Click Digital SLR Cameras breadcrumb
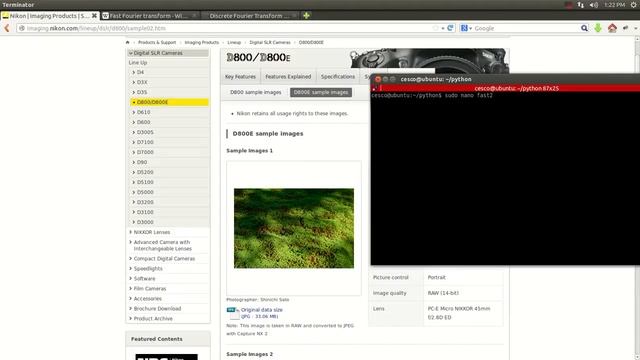The image size is (640, 360). [270, 42]
